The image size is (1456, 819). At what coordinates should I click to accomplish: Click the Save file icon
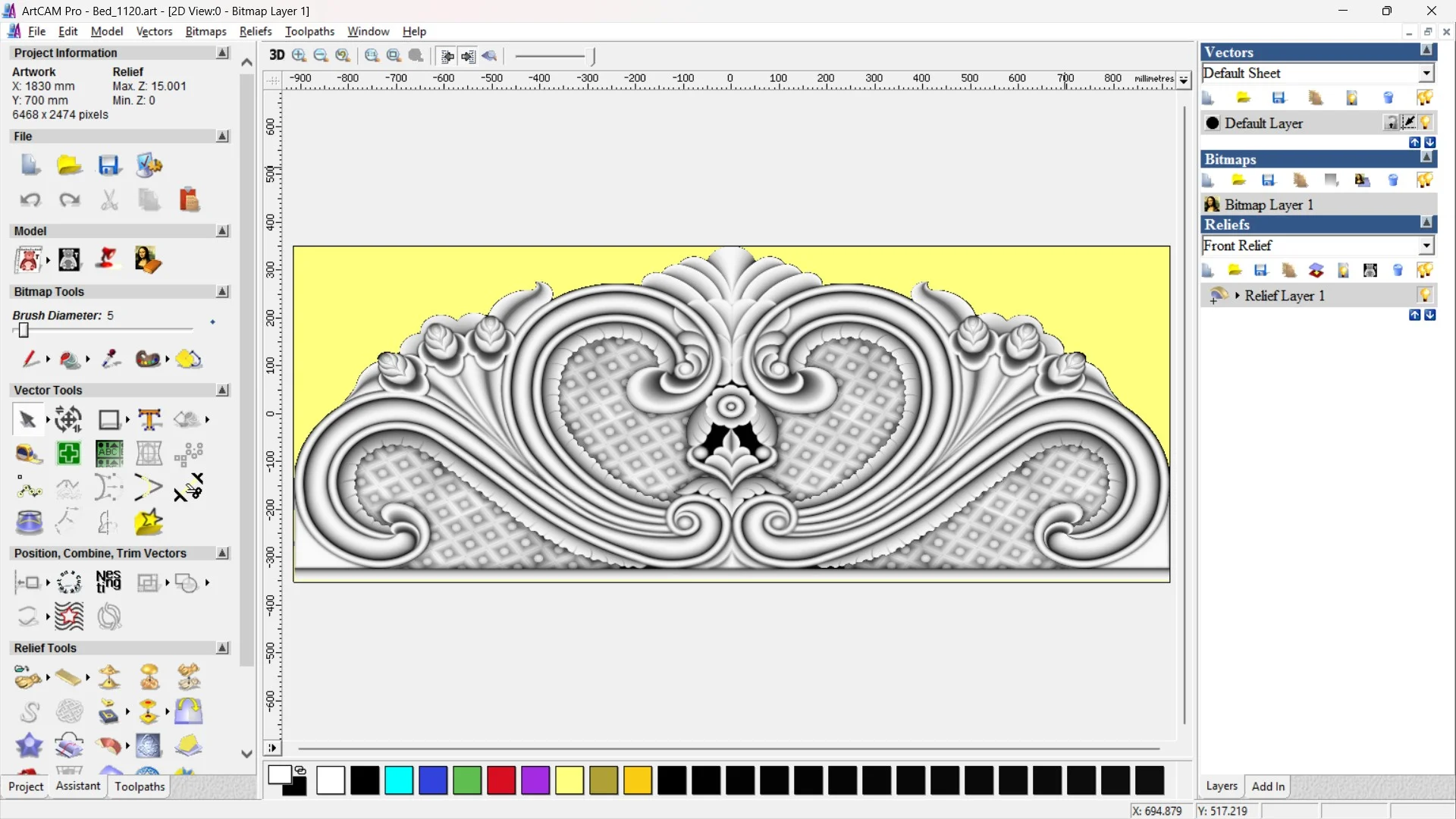pos(109,165)
